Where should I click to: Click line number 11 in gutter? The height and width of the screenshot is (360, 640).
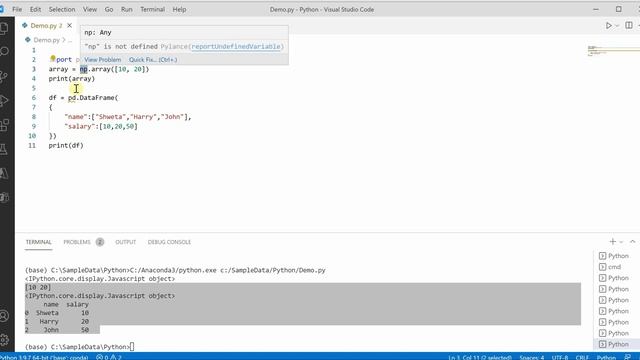(32, 145)
